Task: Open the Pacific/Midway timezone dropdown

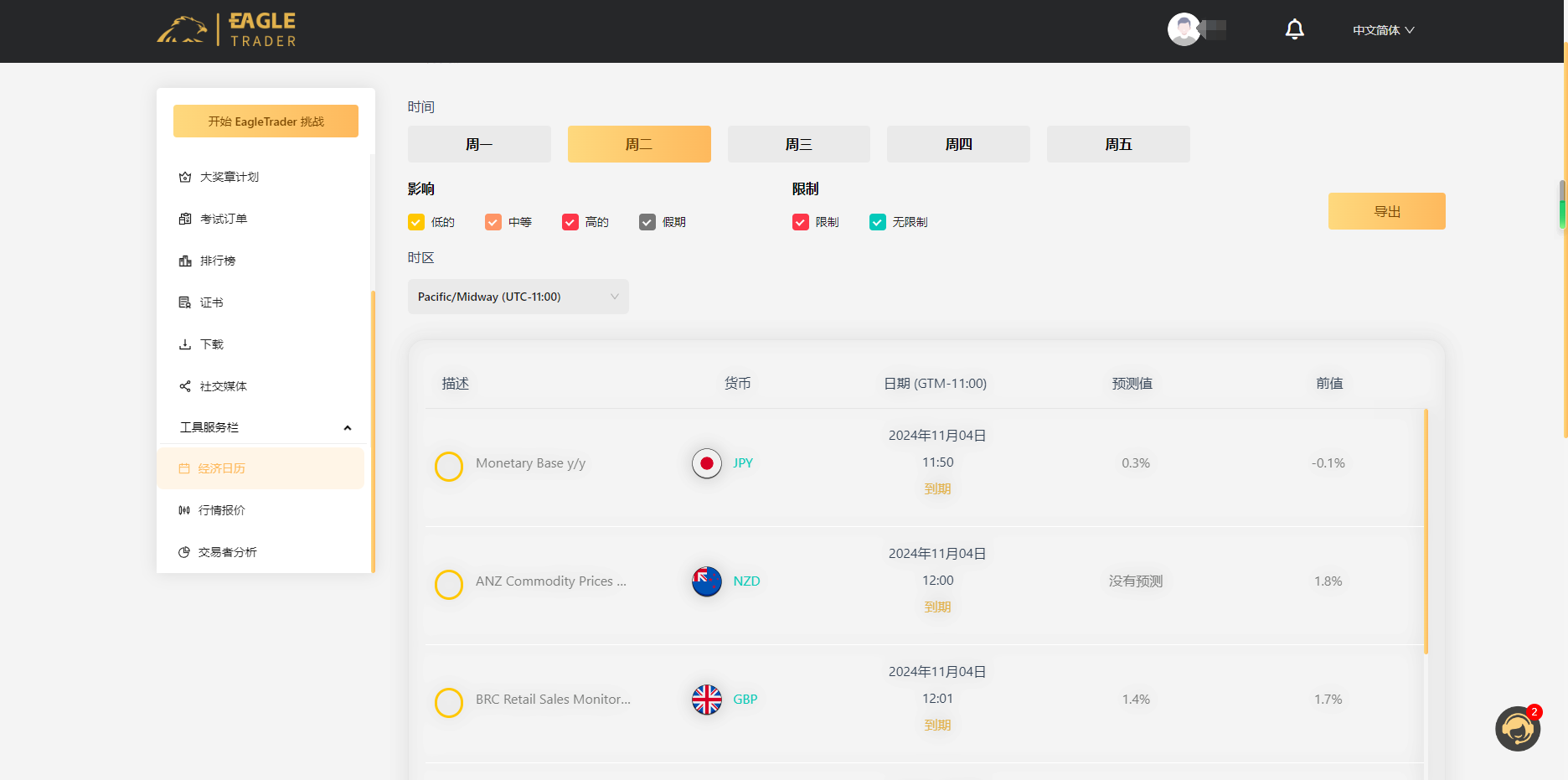Action: click(x=518, y=296)
